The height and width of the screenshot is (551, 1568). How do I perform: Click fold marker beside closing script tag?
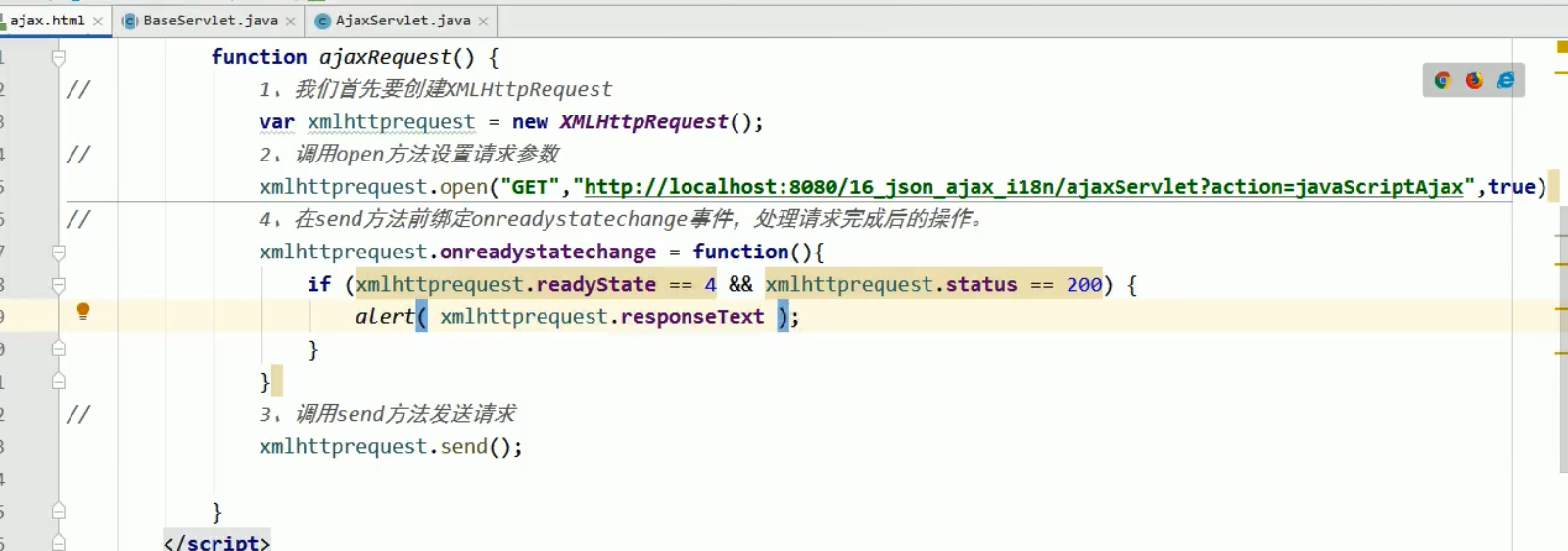59,542
